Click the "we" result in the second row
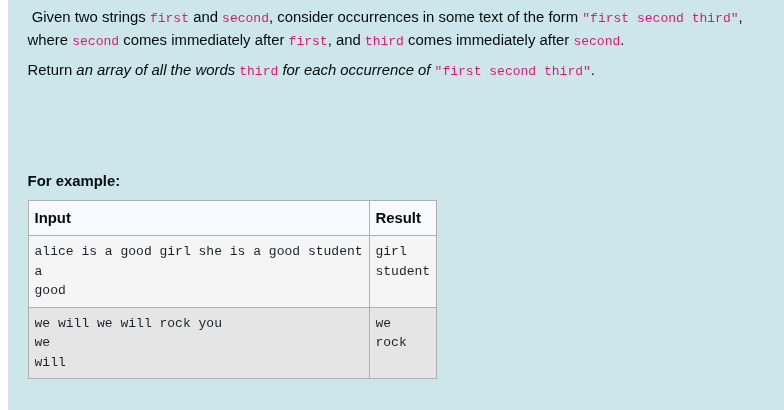Image resolution: width=784 pixels, height=410 pixels. click(383, 324)
